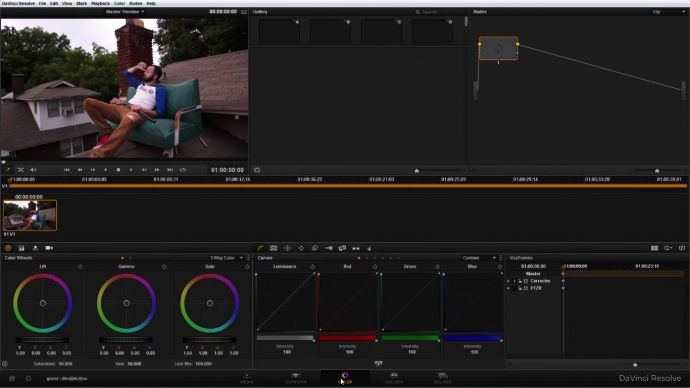Open the RGB Mixer palette icon
This screenshot has height=388, width=690.
point(21,248)
